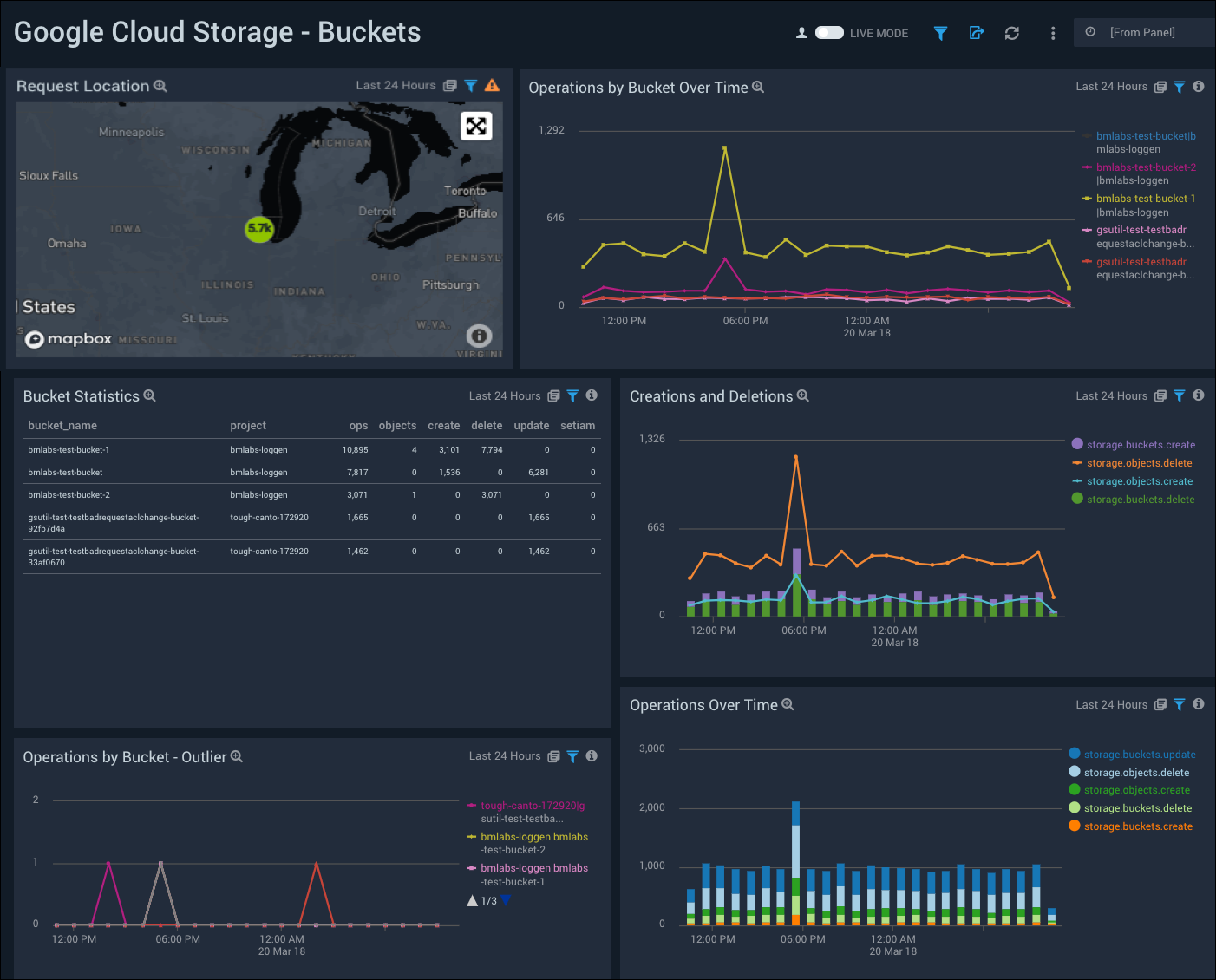Toggle storage.objects.delete in Operations Over Time legend

pyautogui.click(x=1137, y=772)
